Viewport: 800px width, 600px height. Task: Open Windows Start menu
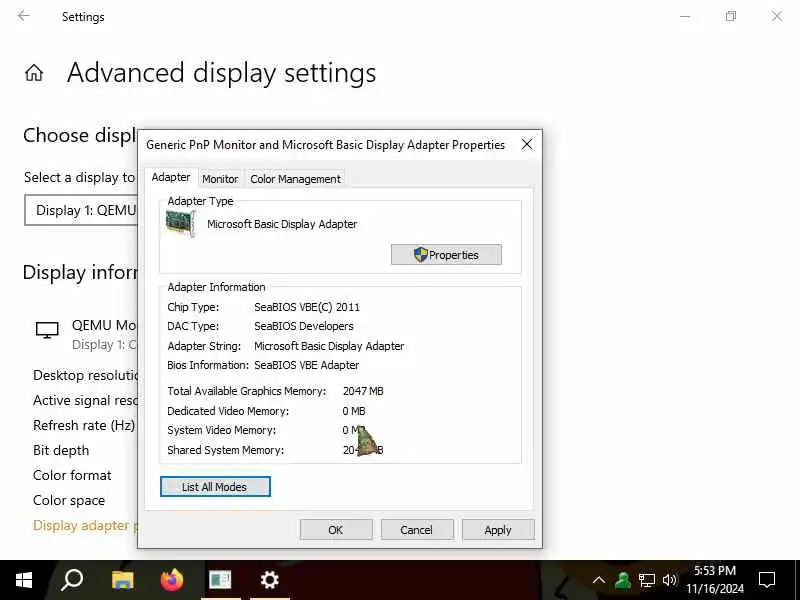(x=23, y=580)
